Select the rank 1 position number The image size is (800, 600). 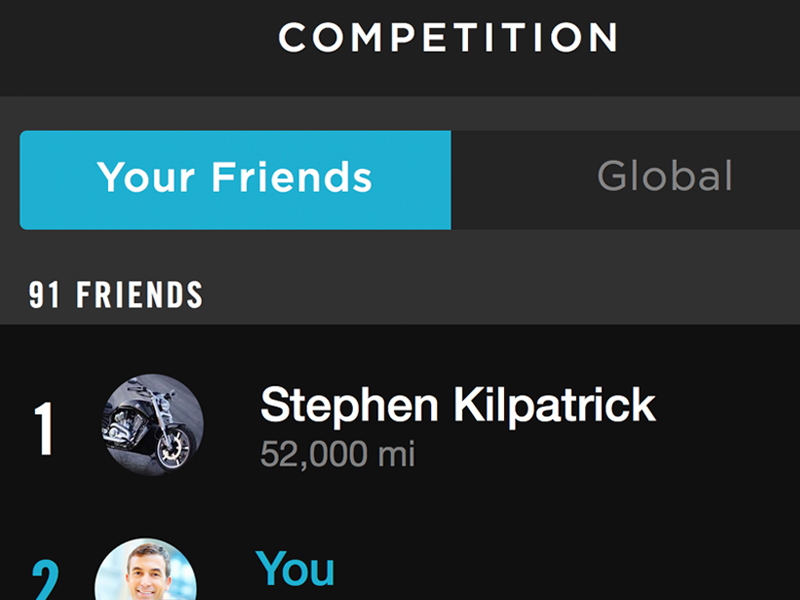pos(44,428)
